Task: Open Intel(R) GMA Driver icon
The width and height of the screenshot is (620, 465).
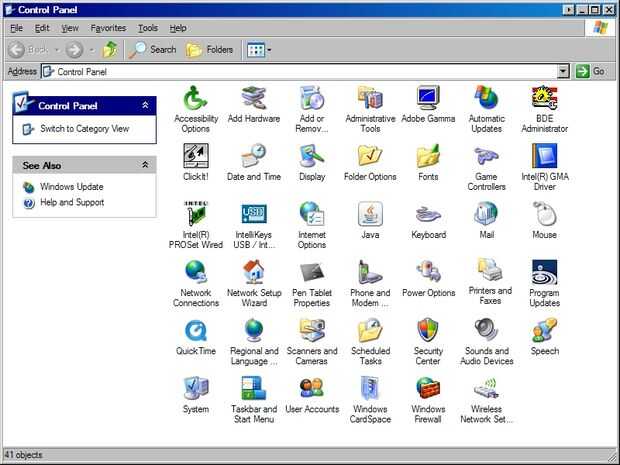Action: click(x=544, y=156)
